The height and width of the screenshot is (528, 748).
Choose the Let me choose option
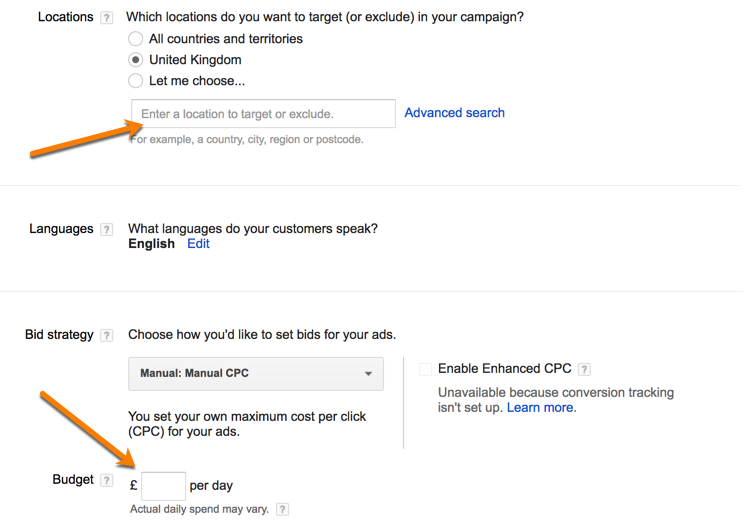point(136,81)
